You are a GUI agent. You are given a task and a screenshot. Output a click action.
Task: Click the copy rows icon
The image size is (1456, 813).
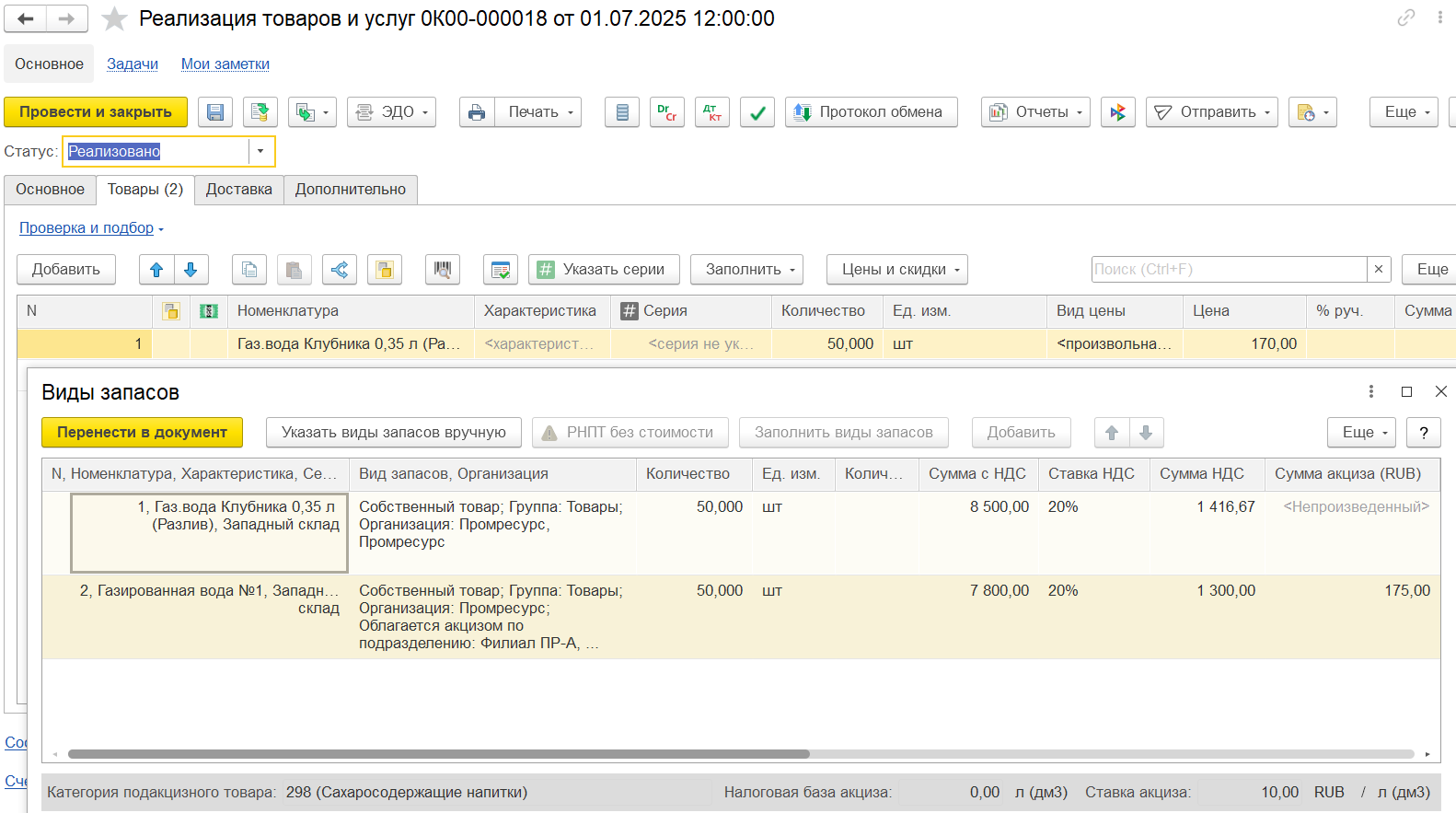click(249, 270)
